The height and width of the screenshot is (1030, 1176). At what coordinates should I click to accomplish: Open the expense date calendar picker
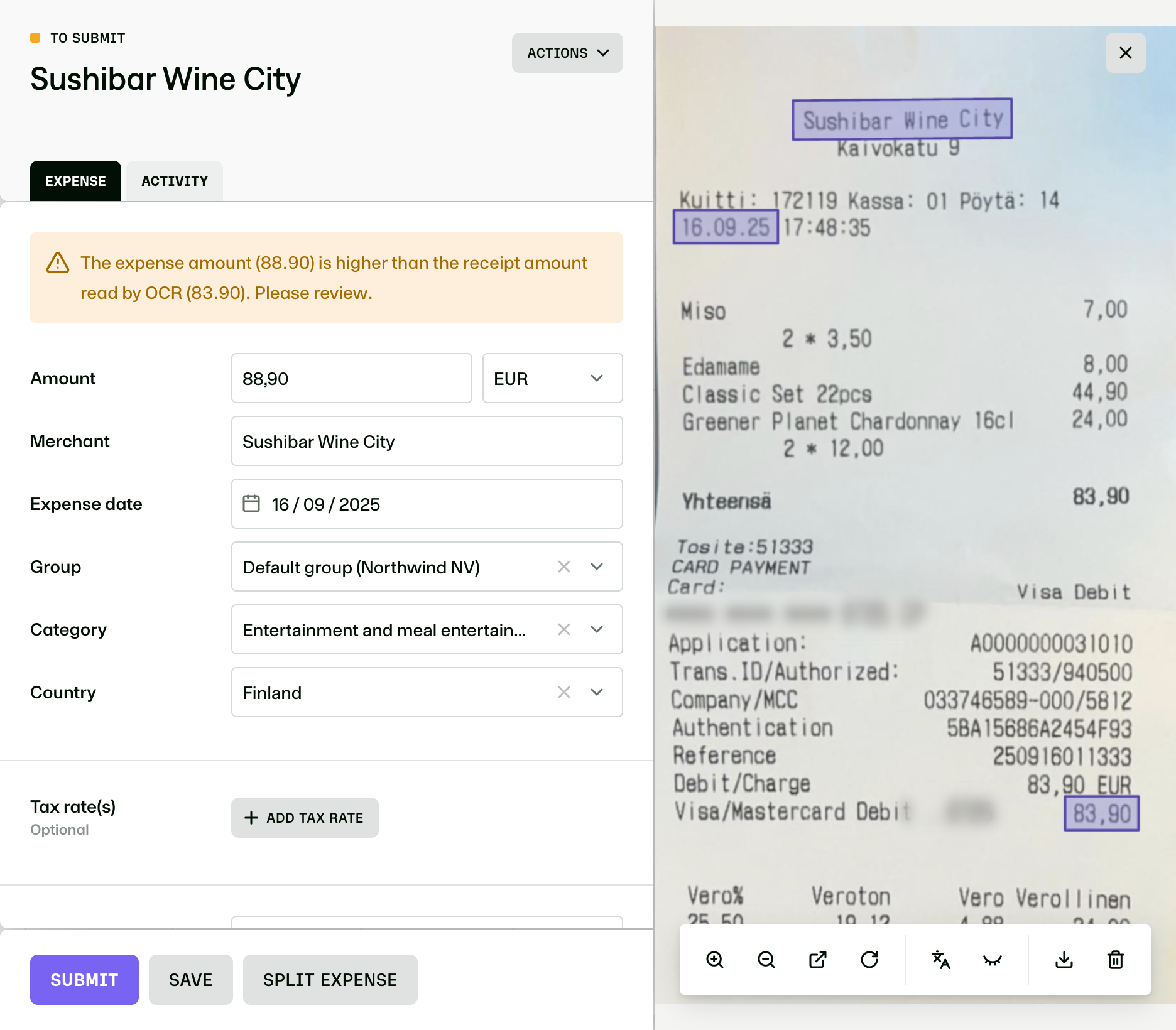251,504
